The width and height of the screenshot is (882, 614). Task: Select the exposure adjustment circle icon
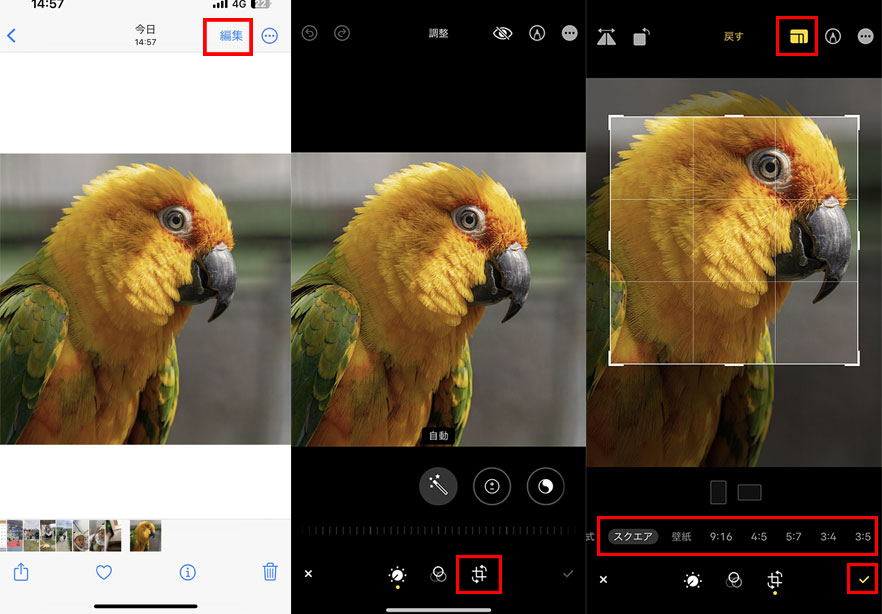point(492,486)
